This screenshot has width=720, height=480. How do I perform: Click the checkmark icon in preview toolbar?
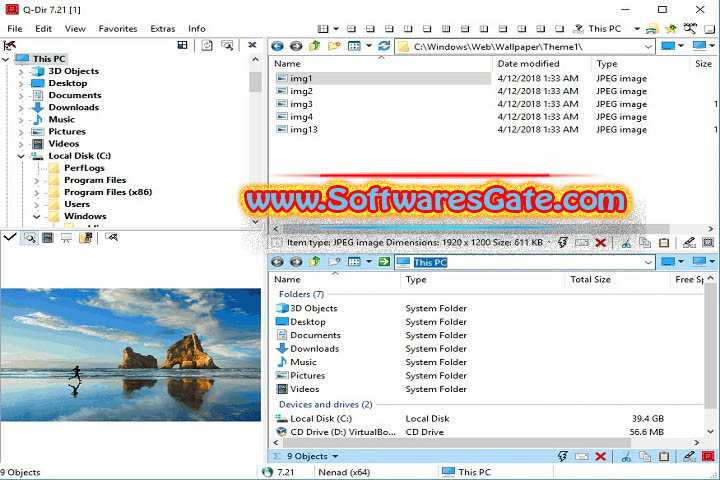(10, 237)
